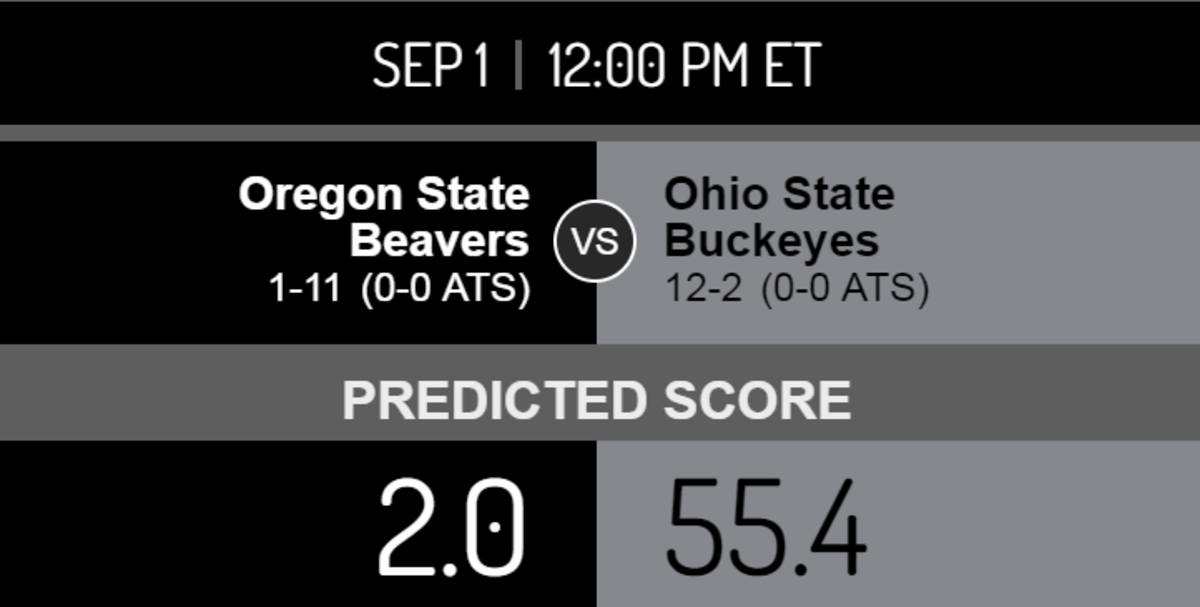Click the black predicted score box
This screenshot has height=607, width=1200.
(298, 523)
